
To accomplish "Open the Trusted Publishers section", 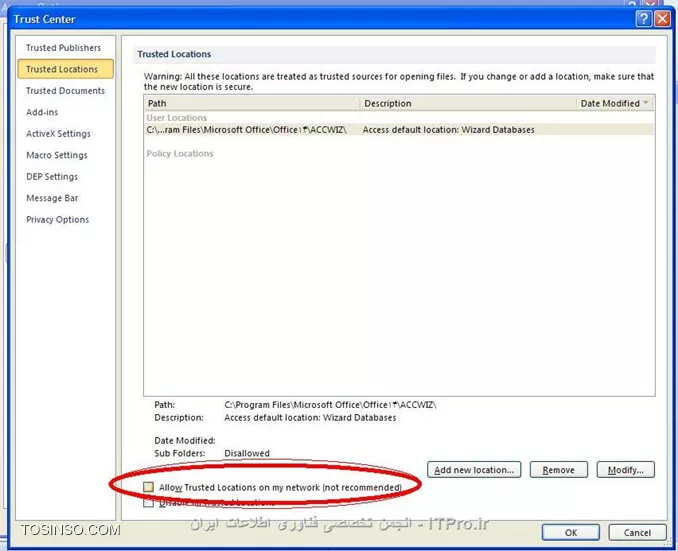I will [63, 48].
